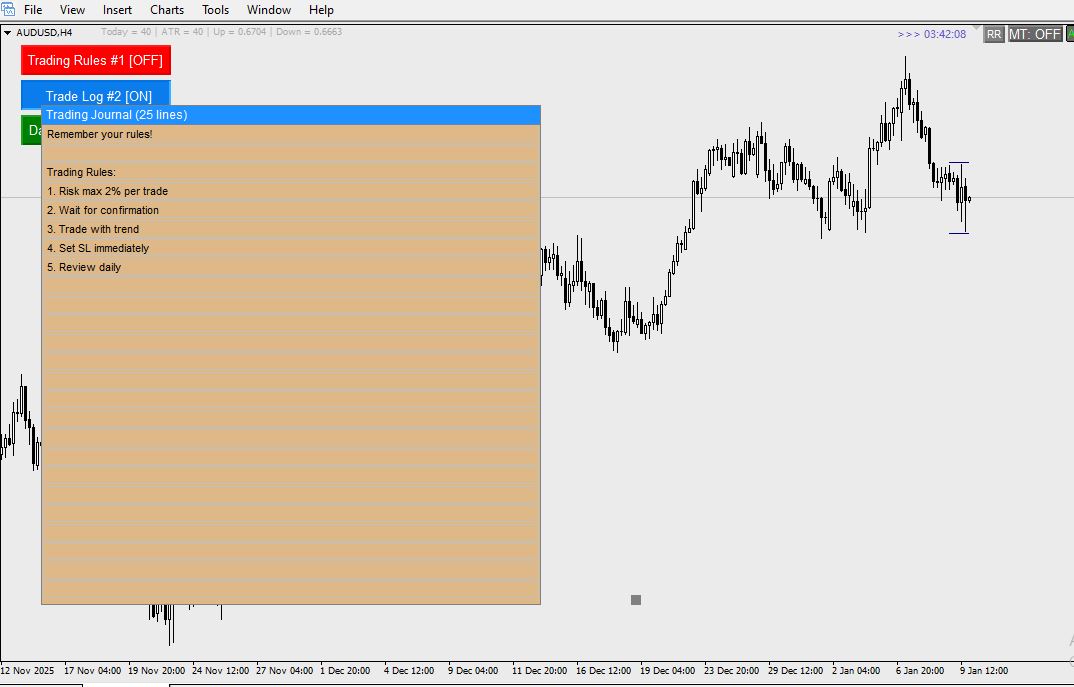1074x687 pixels.
Task: Open the Charts menu
Action: (167, 10)
